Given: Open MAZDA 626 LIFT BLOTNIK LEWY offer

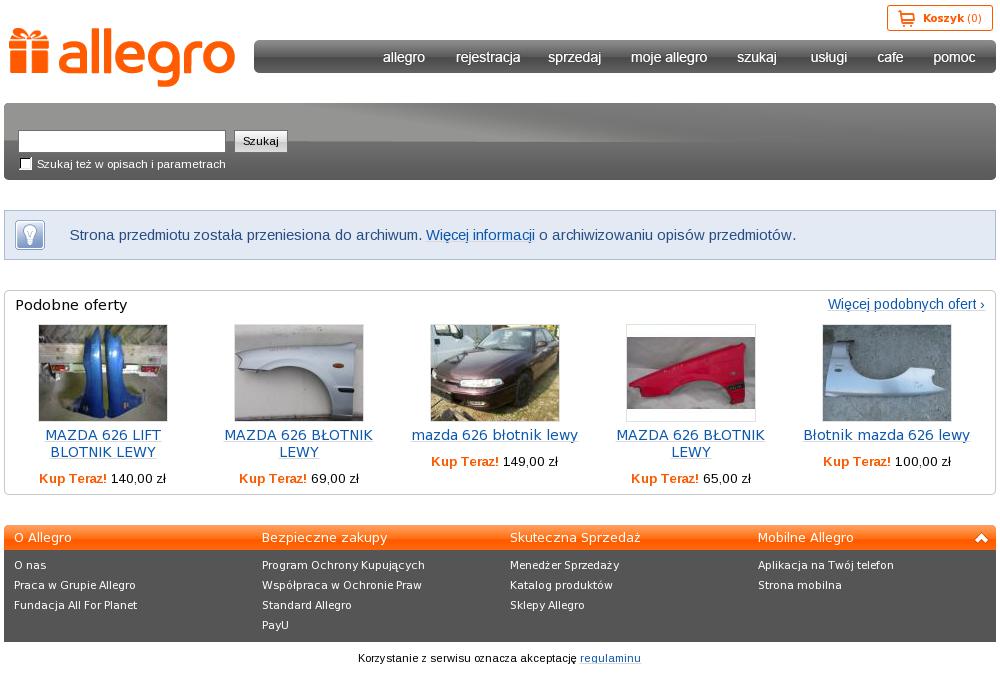Looking at the screenshot, I should [x=103, y=443].
